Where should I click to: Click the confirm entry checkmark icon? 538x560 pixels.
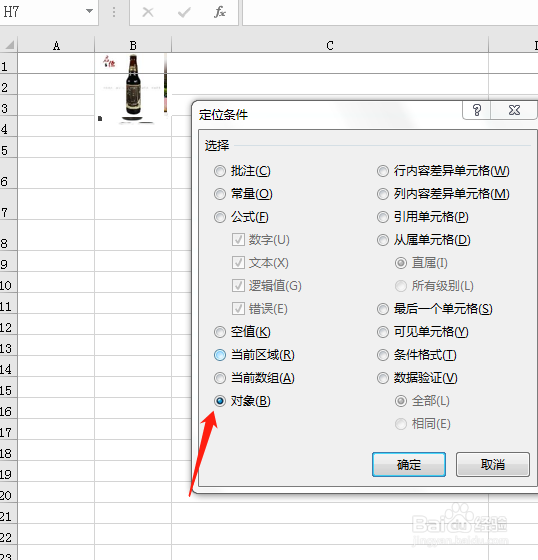(x=184, y=12)
